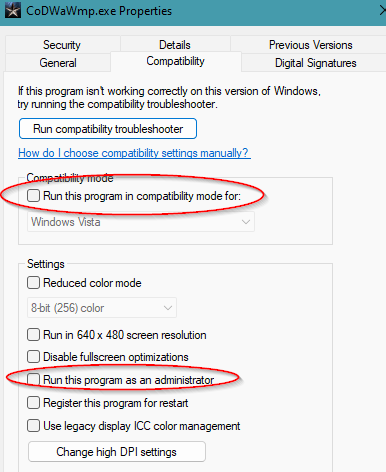Image resolution: width=386 pixels, height=472 pixels.
Task: Select the Compatibility tab
Action: 176,61
